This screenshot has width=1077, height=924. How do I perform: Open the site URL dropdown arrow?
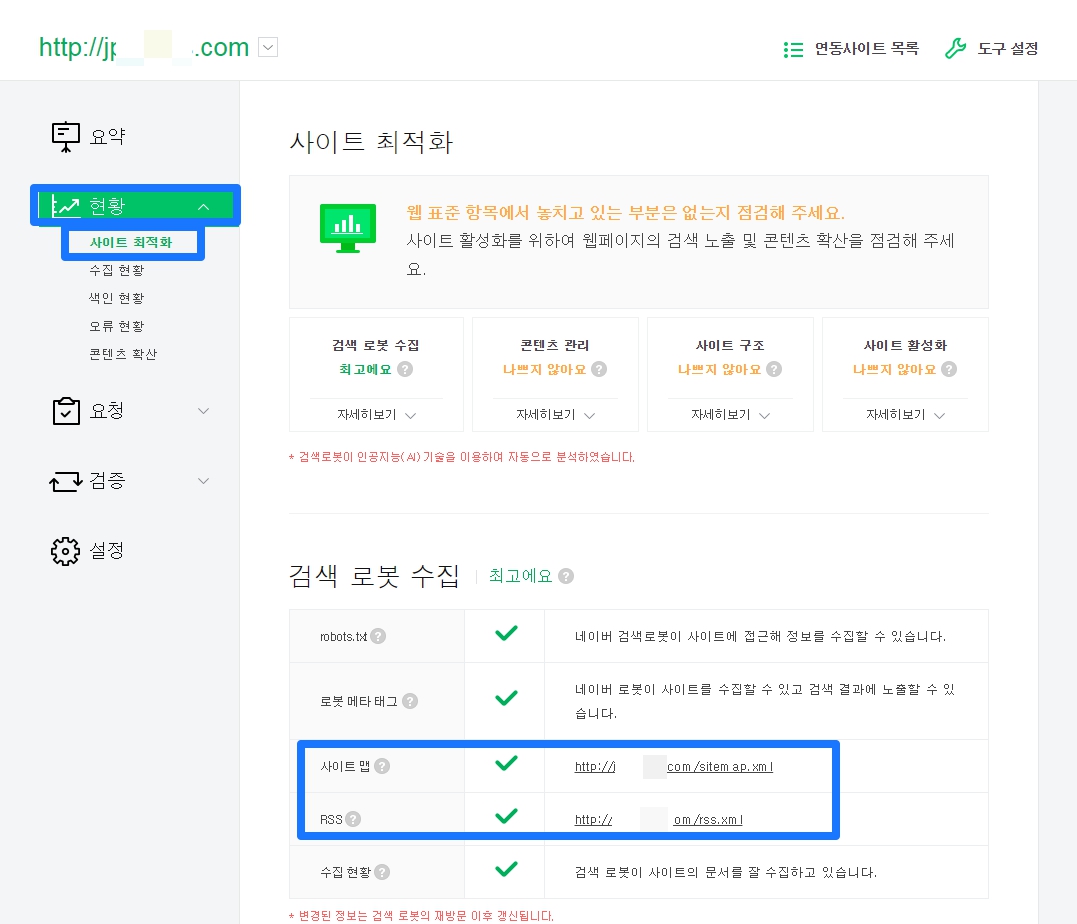pos(268,47)
